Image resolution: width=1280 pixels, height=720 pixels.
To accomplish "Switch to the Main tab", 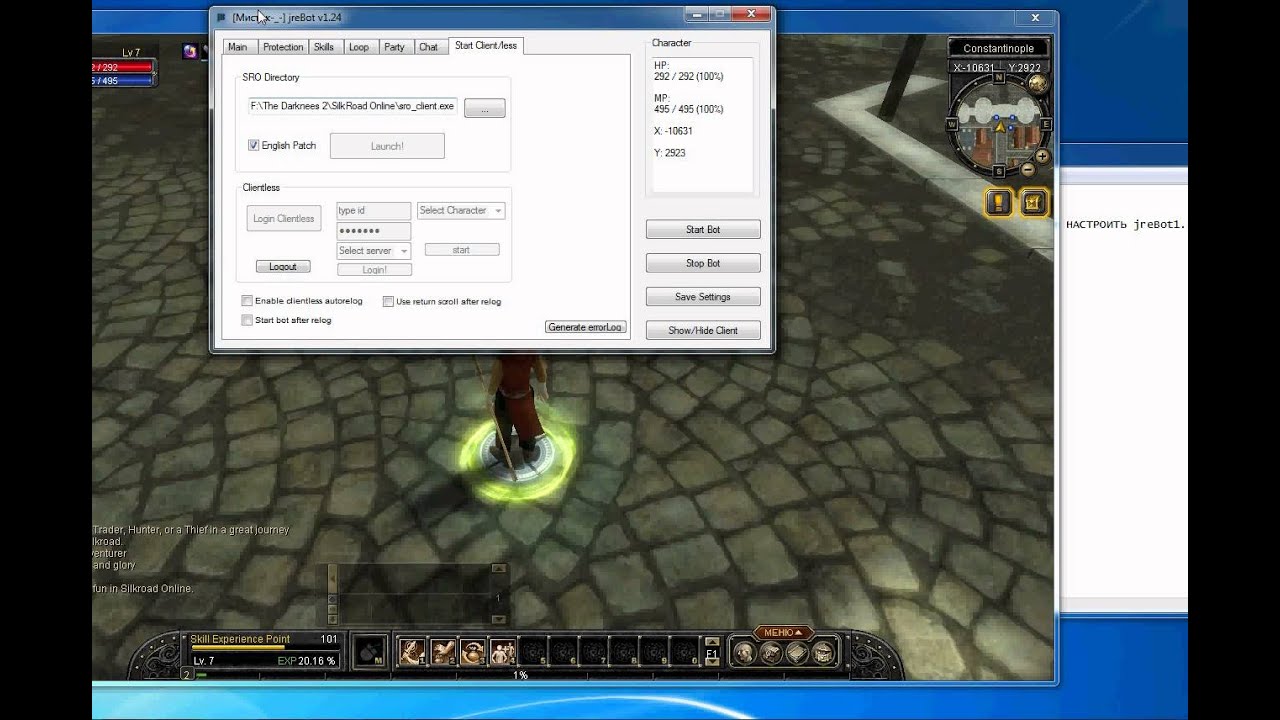I will [238, 47].
